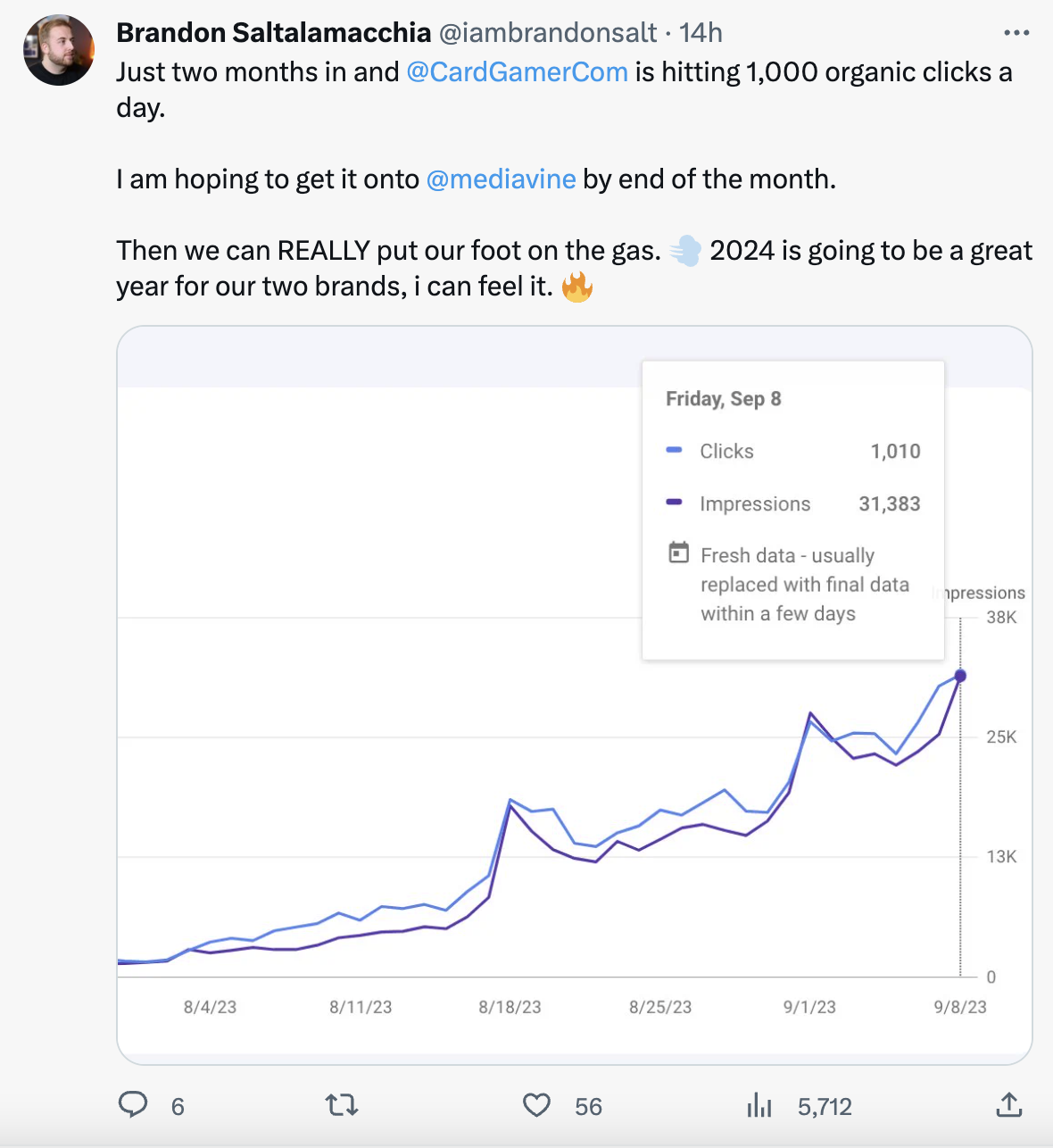The height and width of the screenshot is (1148, 1053).
Task: Open the tweet analytics bar chart icon
Action: [x=759, y=1106]
